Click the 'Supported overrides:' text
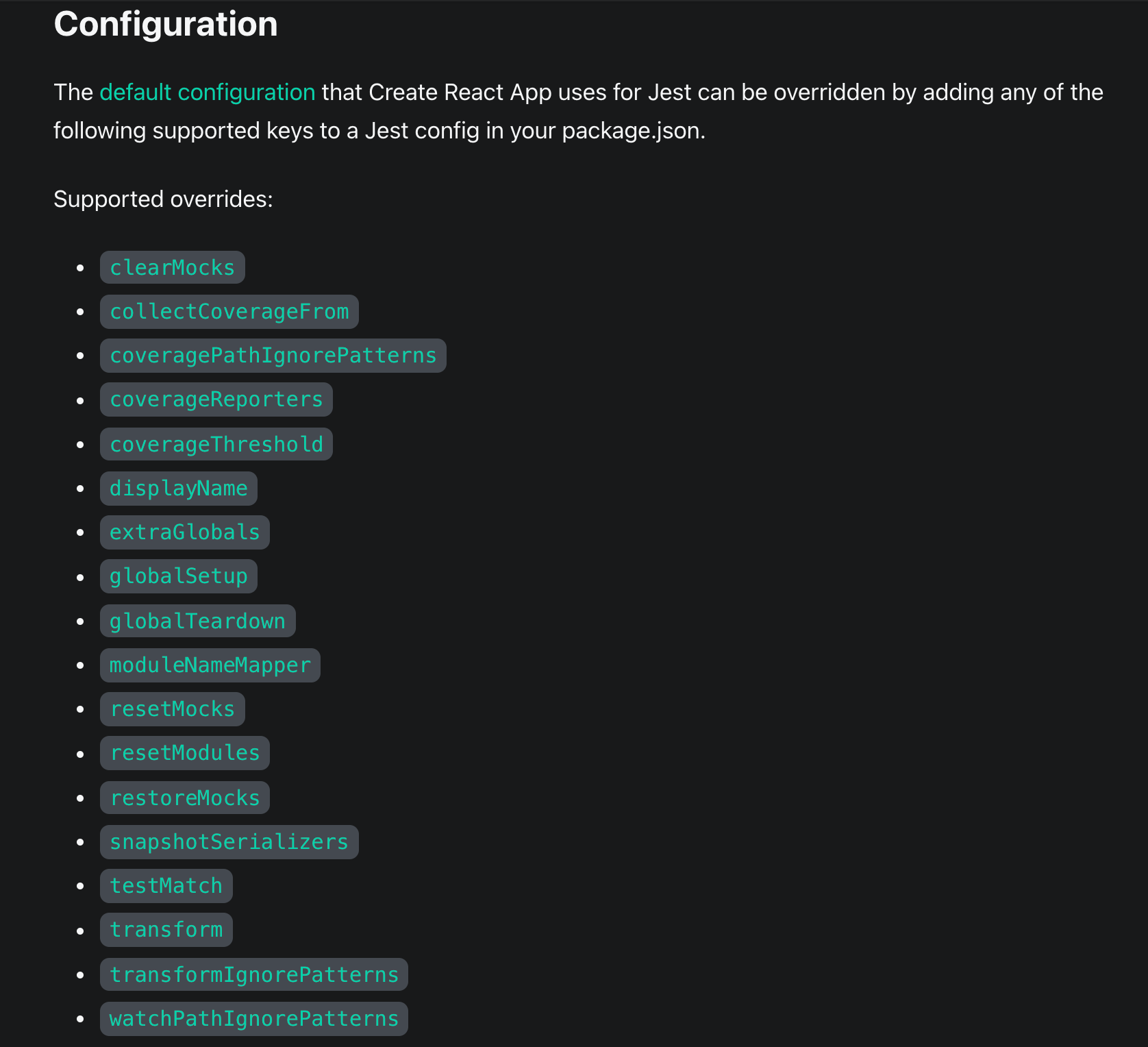The image size is (1148, 1047). 163,199
